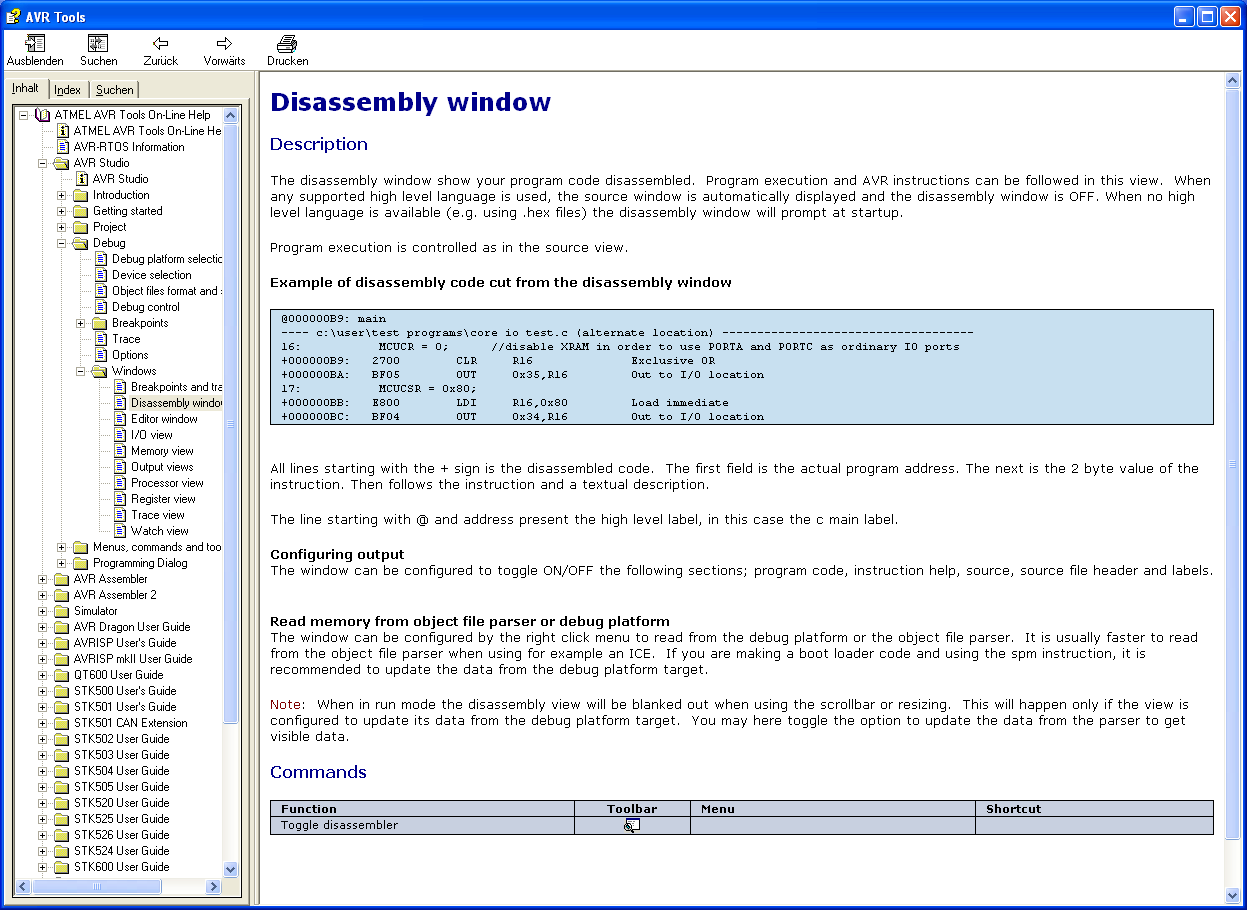This screenshot has height=910, width=1247.
Task: Click the Commands heading
Action: coord(318,772)
